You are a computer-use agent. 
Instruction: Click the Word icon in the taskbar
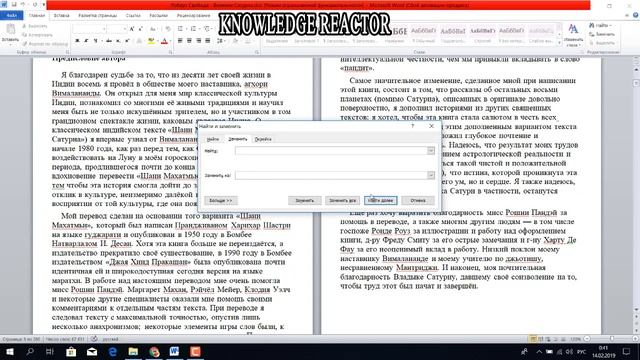point(174,351)
